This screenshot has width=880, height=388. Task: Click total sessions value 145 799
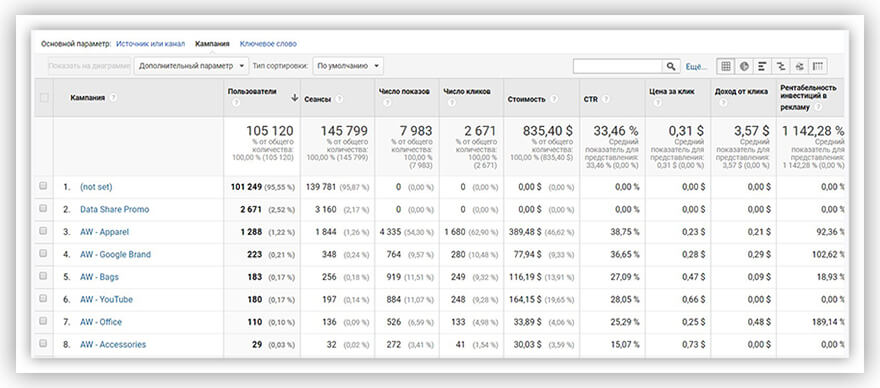point(344,131)
